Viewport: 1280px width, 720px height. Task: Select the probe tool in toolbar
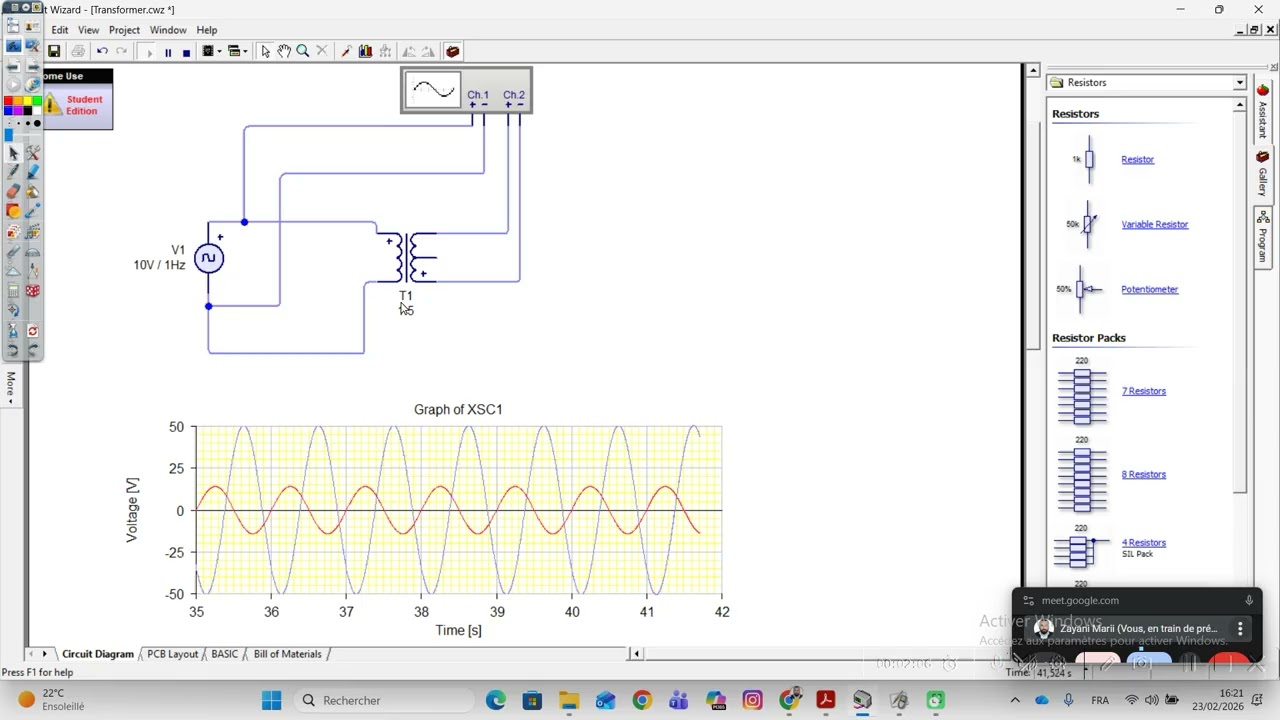(346, 51)
